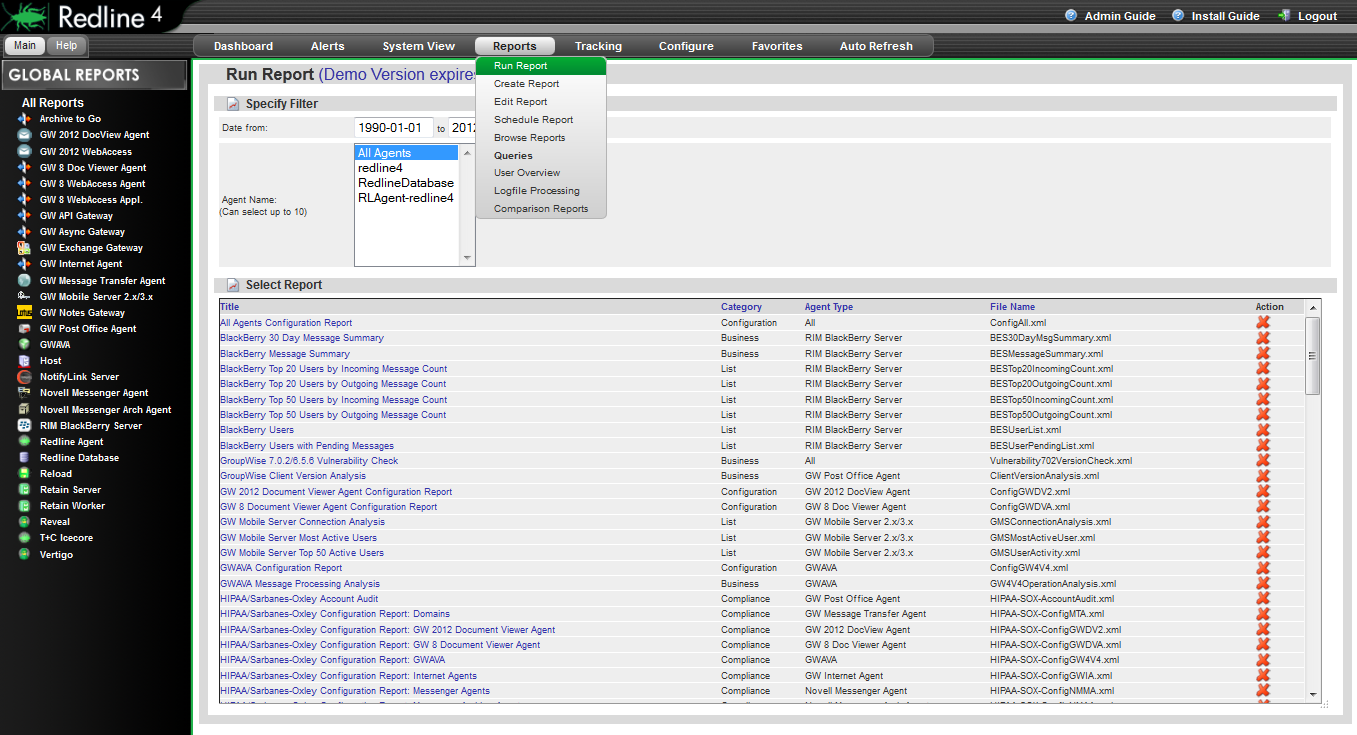Click the down arrow of the report table scrollbar
The image size is (1357, 735).
pyautogui.click(x=1313, y=694)
